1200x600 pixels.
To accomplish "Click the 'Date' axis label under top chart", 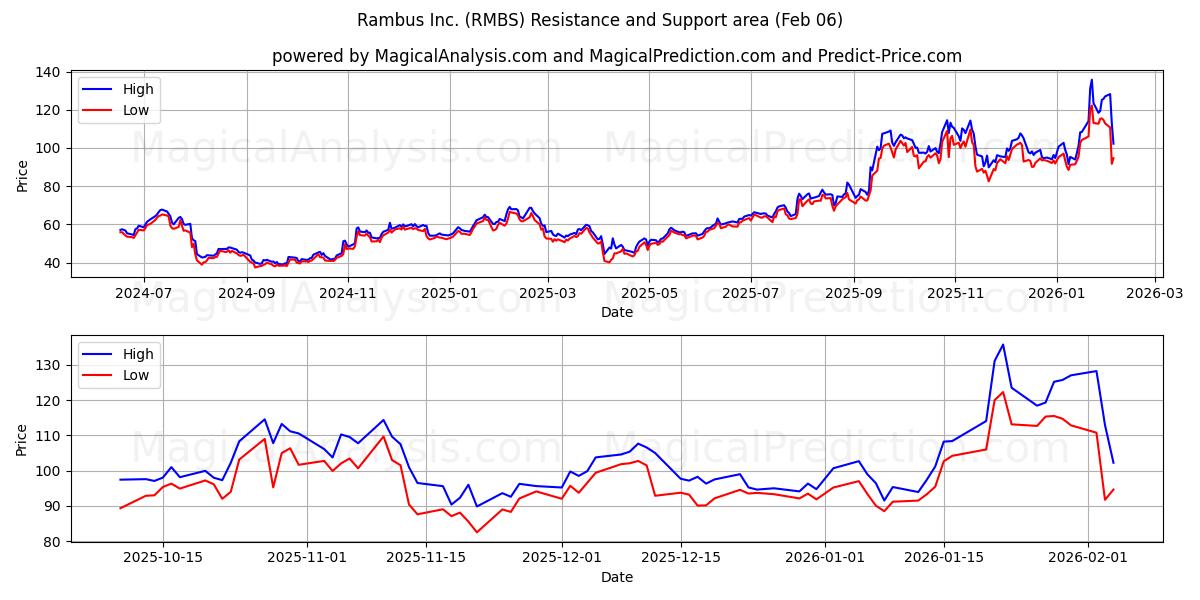I will pyautogui.click(x=617, y=312).
